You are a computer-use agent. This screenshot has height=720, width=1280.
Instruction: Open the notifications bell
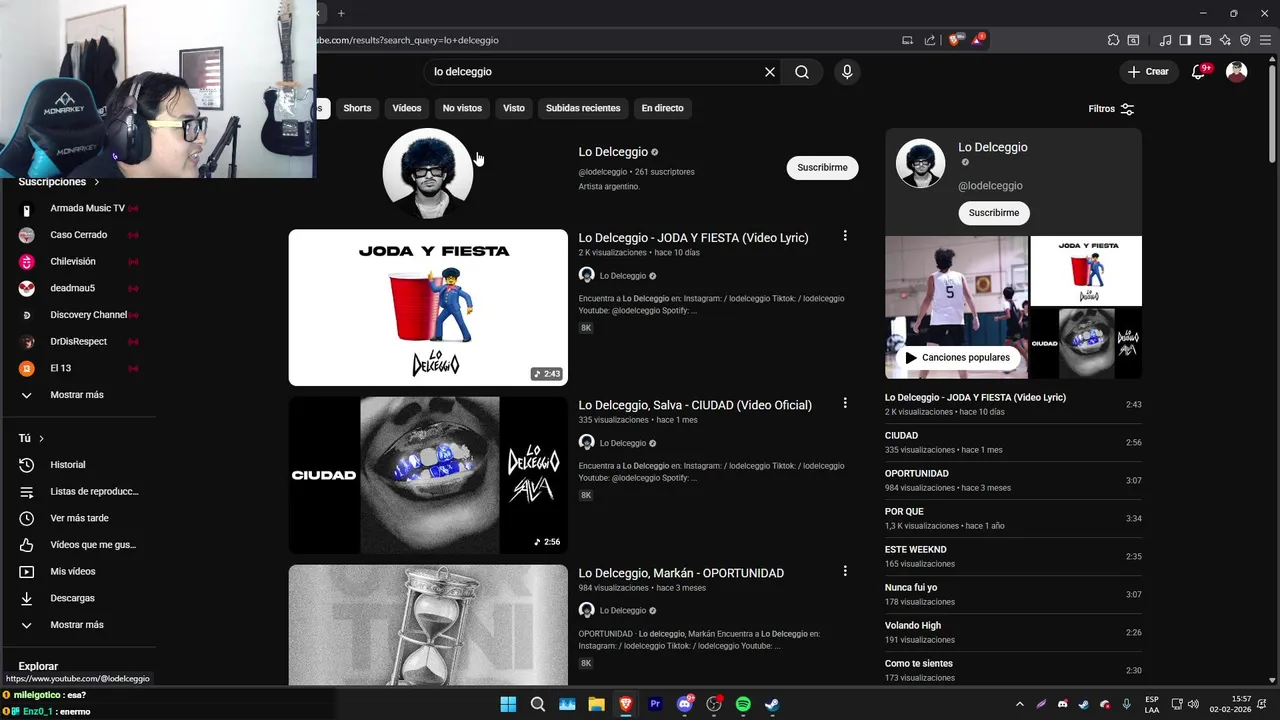1199,72
